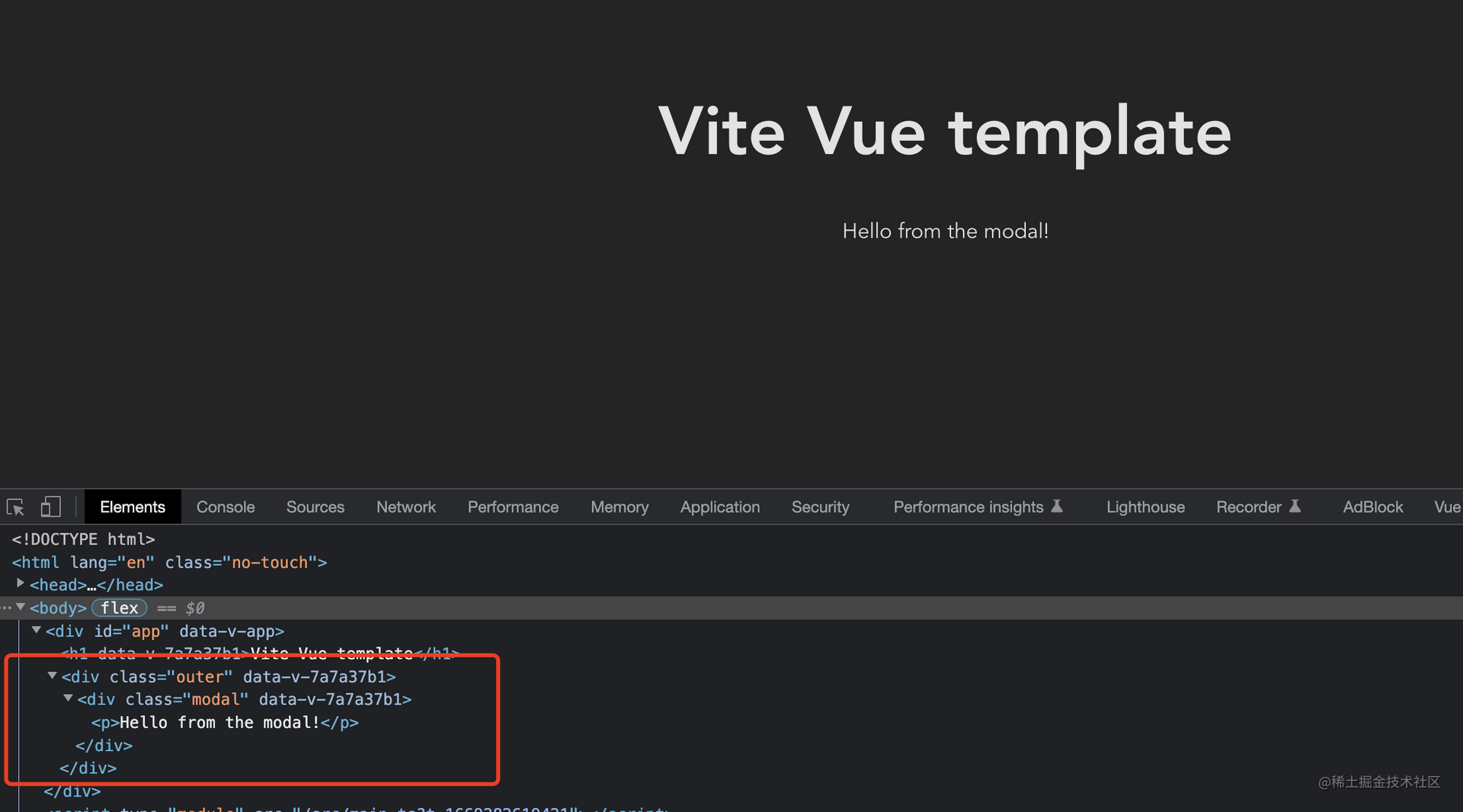Open the Performance insights tab

point(978,507)
